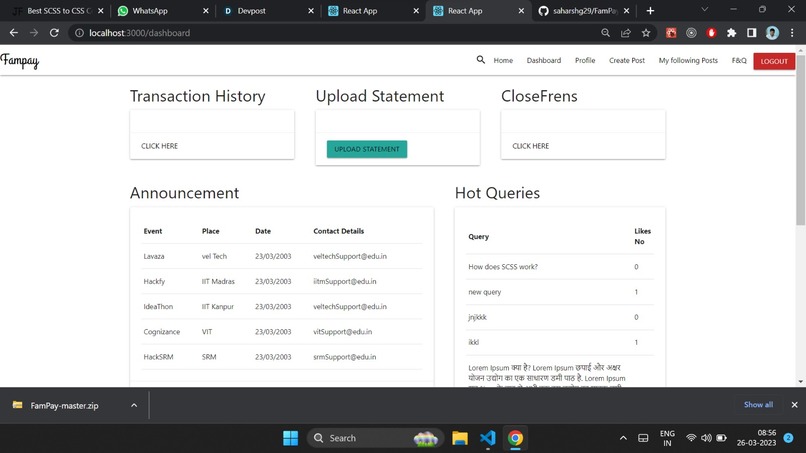The image size is (806, 453).
Task: Open Windows Start menu
Action: tap(290, 438)
